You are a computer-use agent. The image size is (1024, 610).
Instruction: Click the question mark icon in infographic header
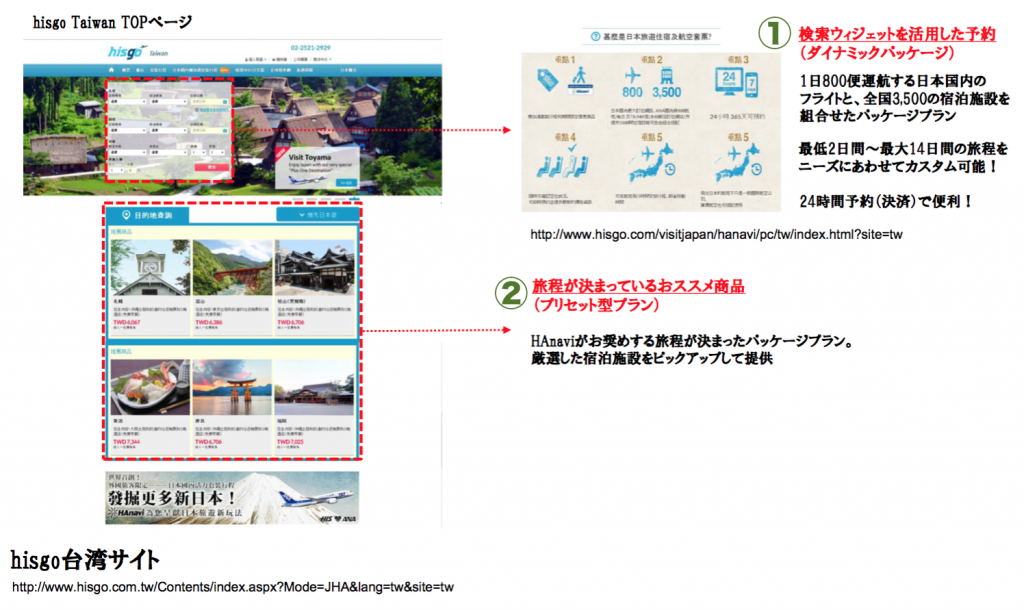tap(597, 37)
